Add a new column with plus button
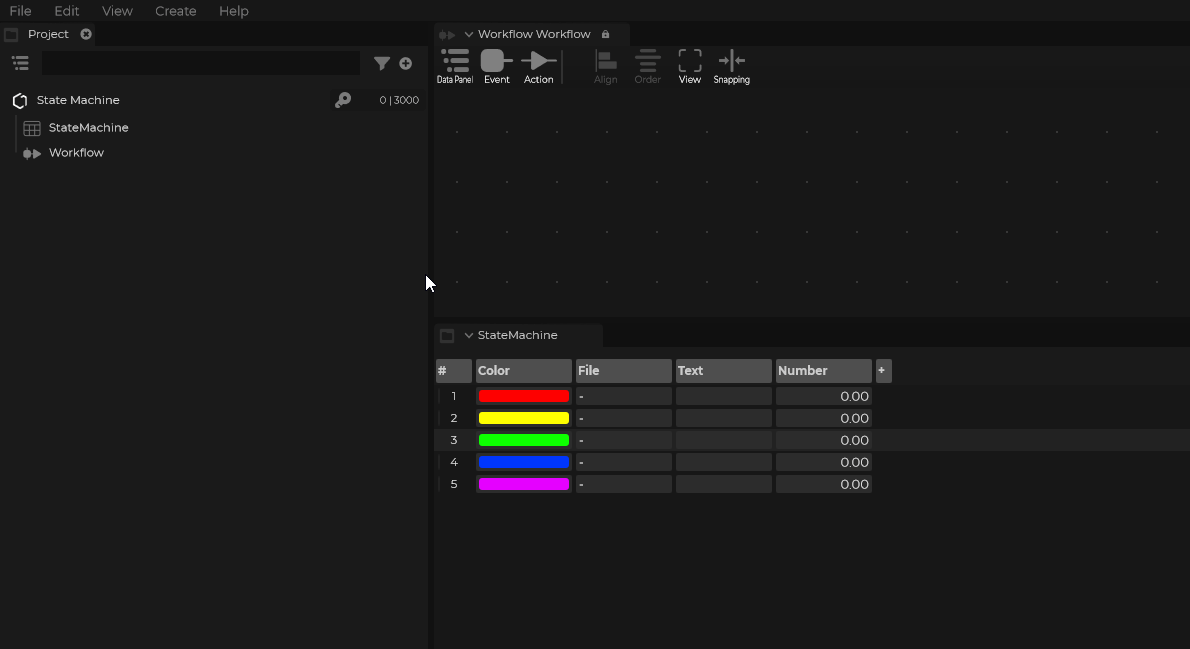 coord(882,371)
